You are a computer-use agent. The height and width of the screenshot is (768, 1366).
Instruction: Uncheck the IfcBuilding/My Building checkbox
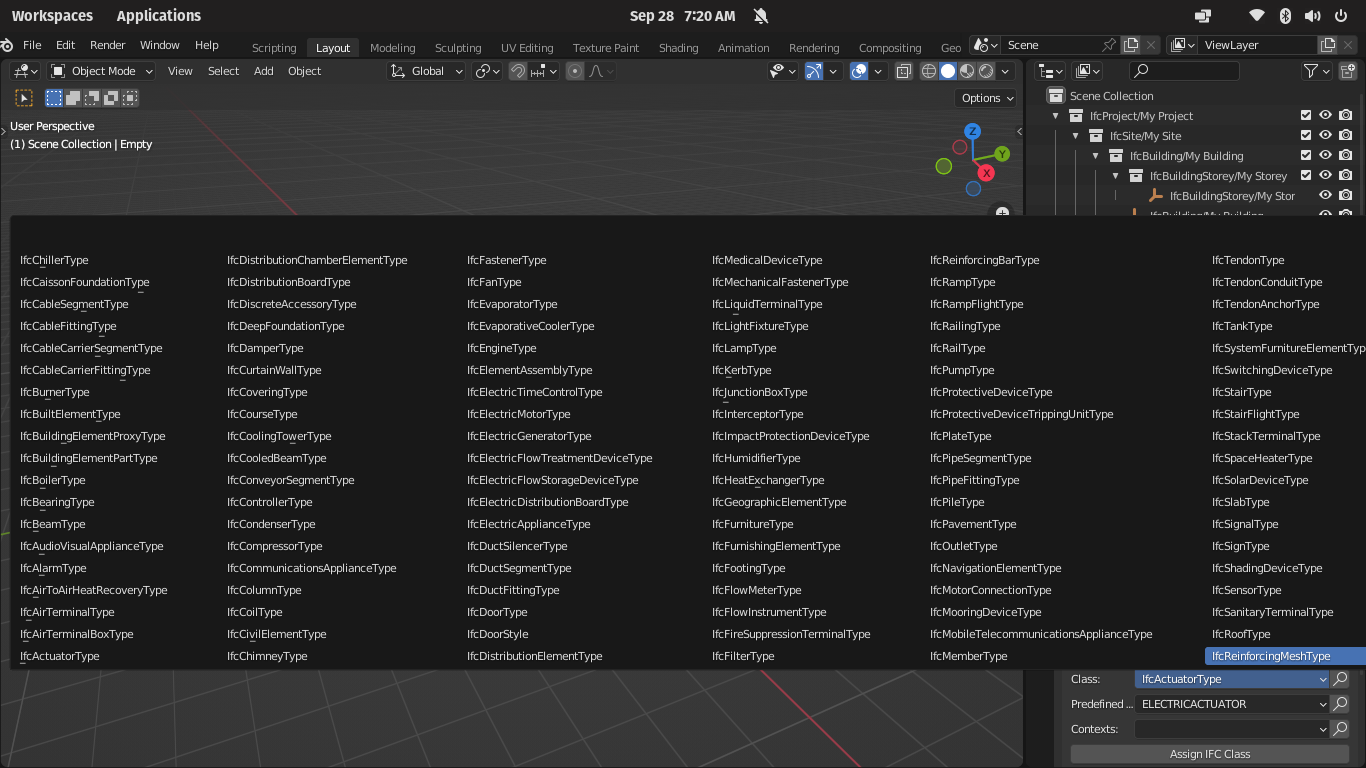(1306, 155)
